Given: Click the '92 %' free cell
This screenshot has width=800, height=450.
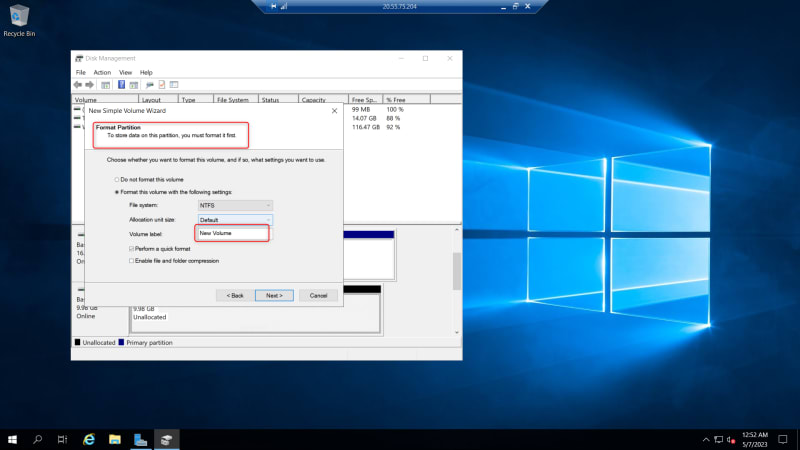Looking at the screenshot, I should coord(393,127).
